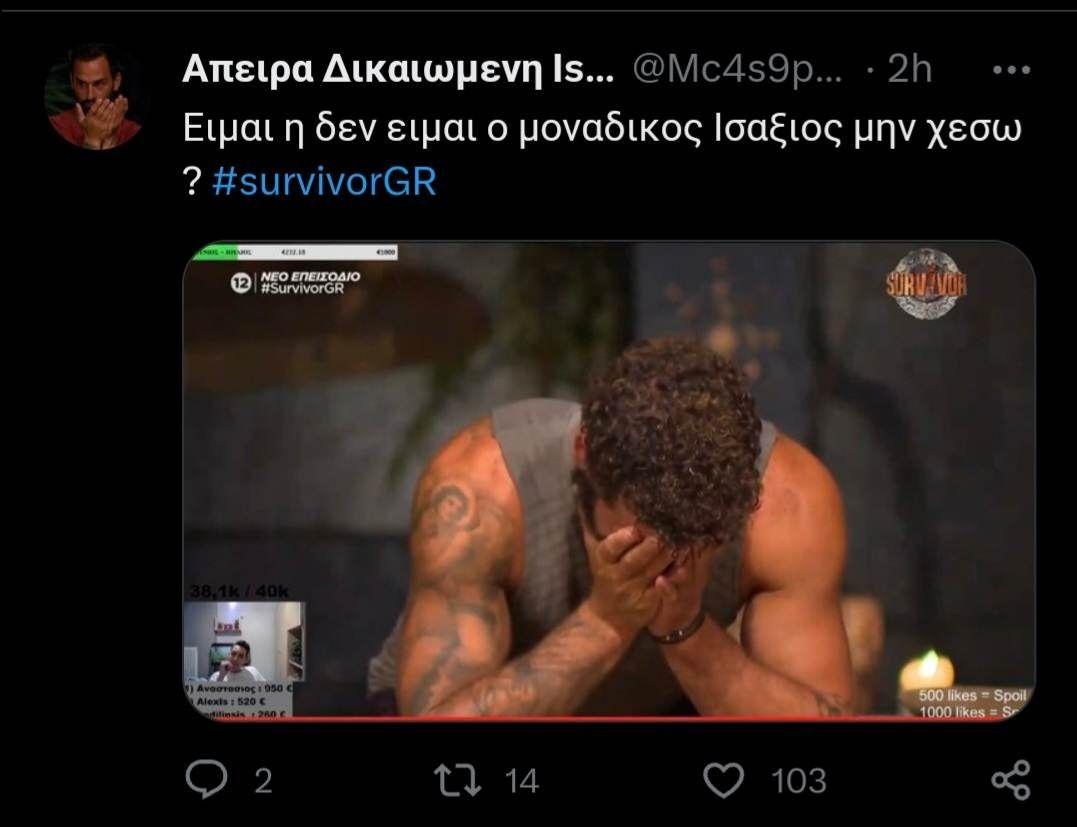View the reply count 2
Image resolution: width=1077 pixels, height=827 pixels.
click(x=263, y=781)
